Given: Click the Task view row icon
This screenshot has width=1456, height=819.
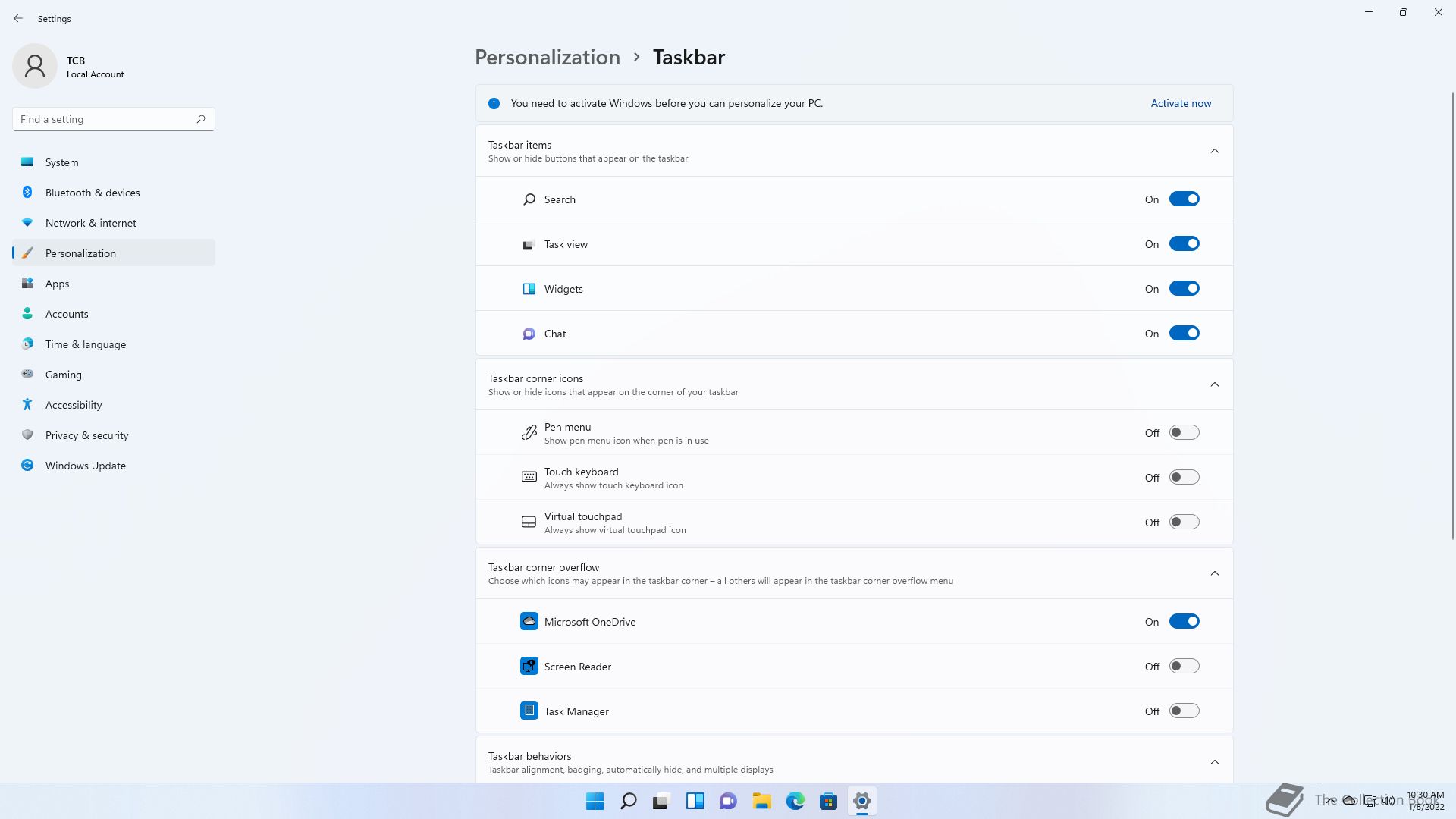Looking at the screenshot, I should [x=529, y=244].
